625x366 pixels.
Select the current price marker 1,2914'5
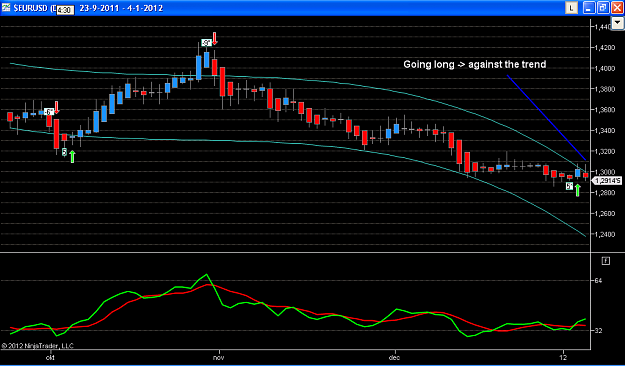point(607,181)
